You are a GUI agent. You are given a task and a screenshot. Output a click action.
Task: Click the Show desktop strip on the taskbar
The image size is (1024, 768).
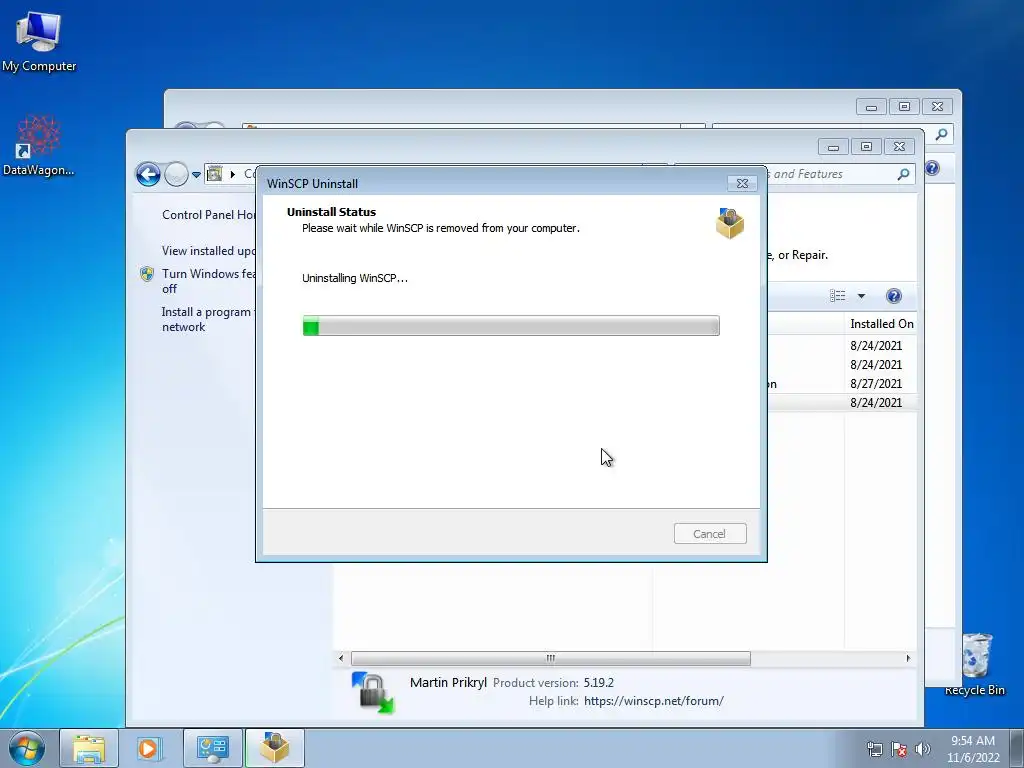[x=1017, y=748]
